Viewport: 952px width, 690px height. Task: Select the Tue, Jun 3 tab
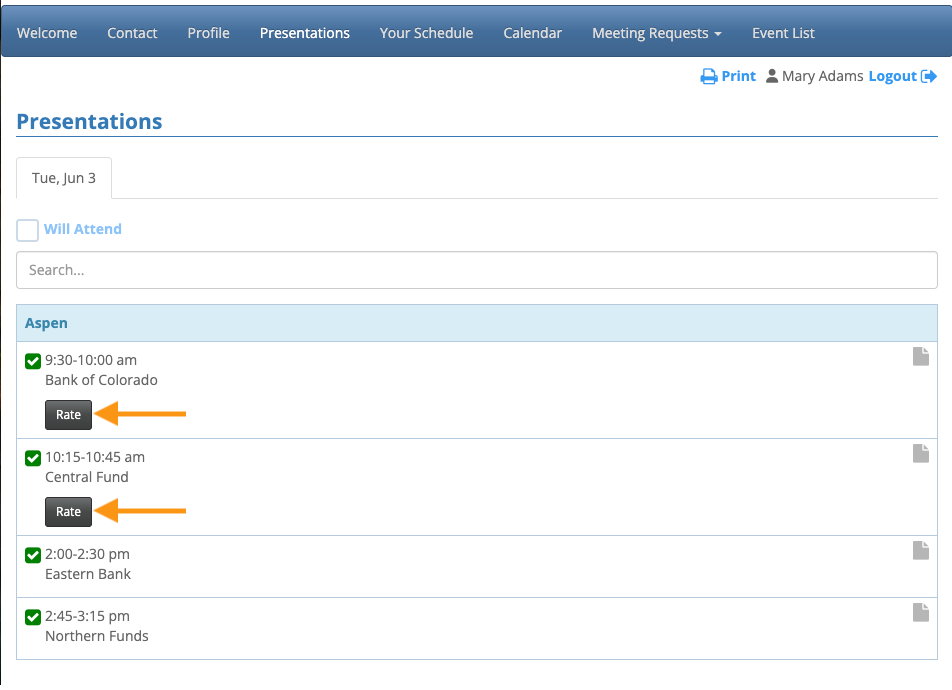[x=64, y=178]
